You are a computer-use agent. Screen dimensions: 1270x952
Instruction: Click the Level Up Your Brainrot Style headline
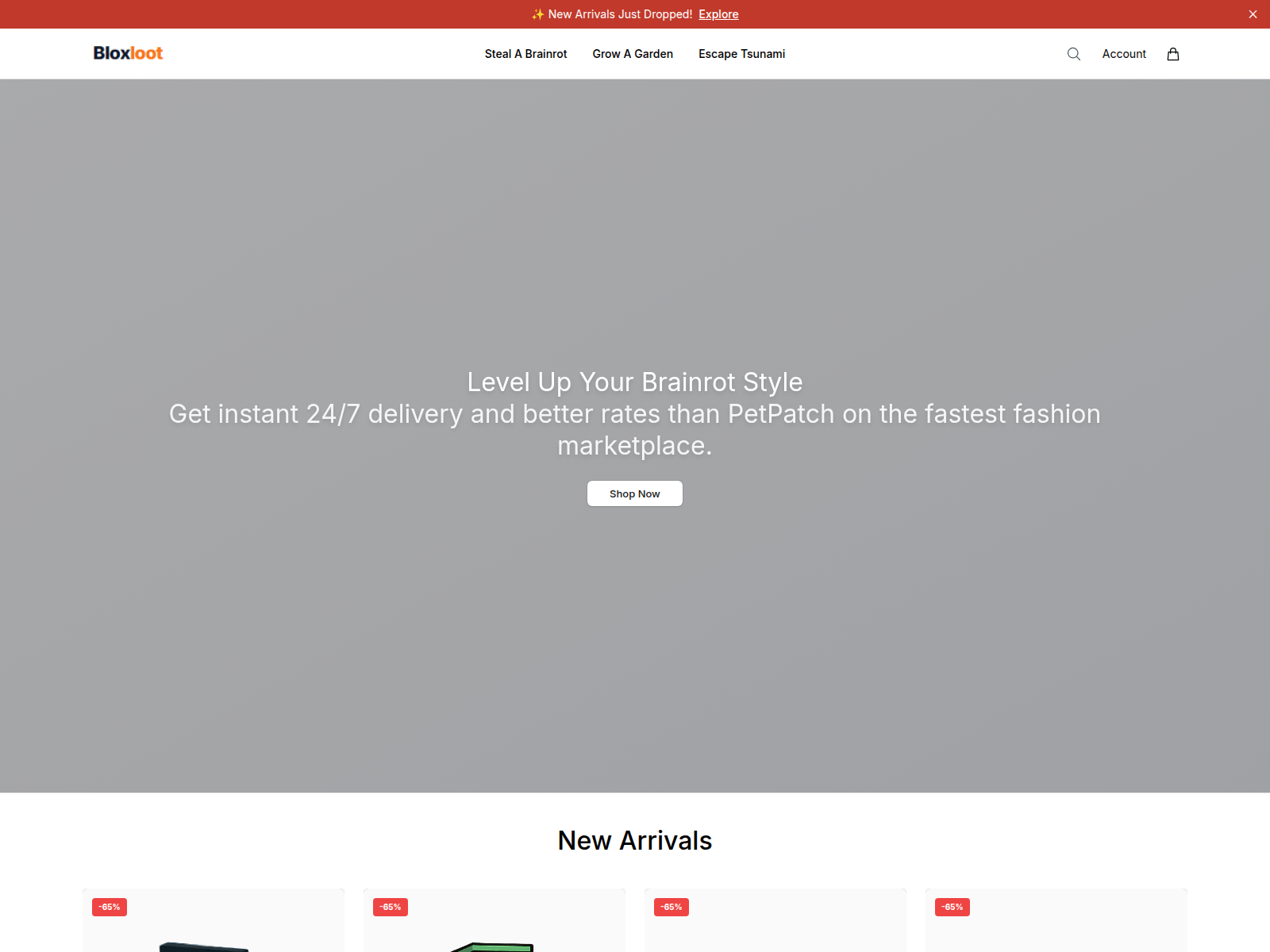pos(635,382)
